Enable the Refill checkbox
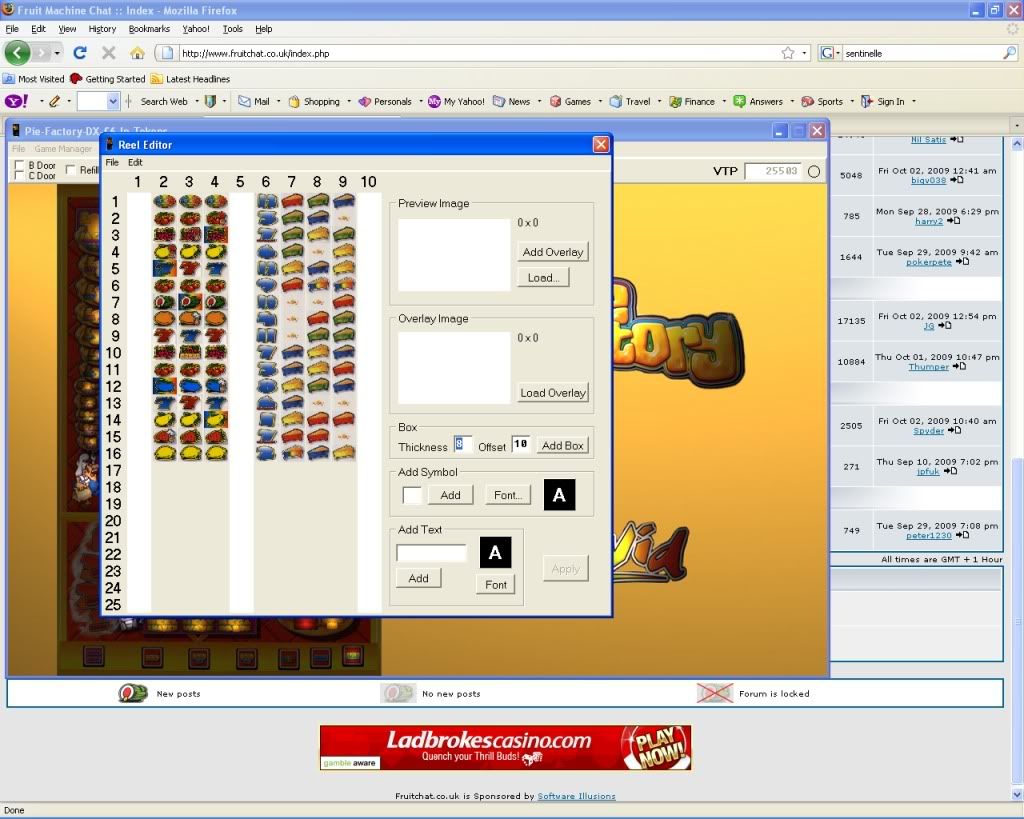Viewport: 1024px width, 819px height. tap(71, 170)
